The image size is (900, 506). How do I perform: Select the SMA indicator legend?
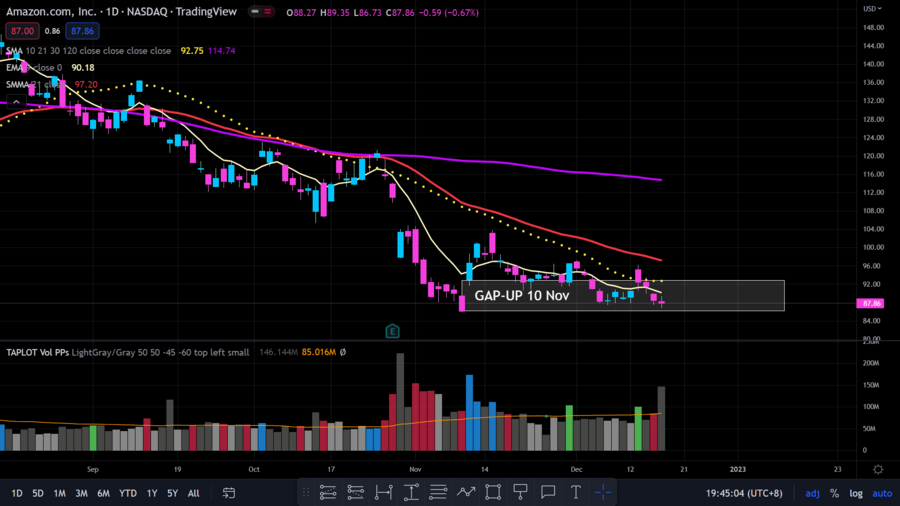click(88, 50)
